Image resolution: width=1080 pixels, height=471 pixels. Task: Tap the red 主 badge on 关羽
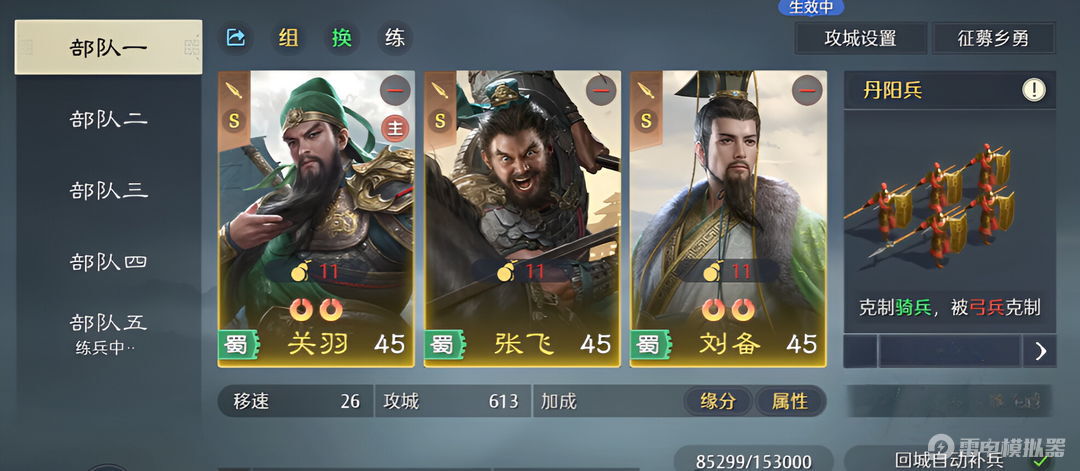[x=395, y=129]
